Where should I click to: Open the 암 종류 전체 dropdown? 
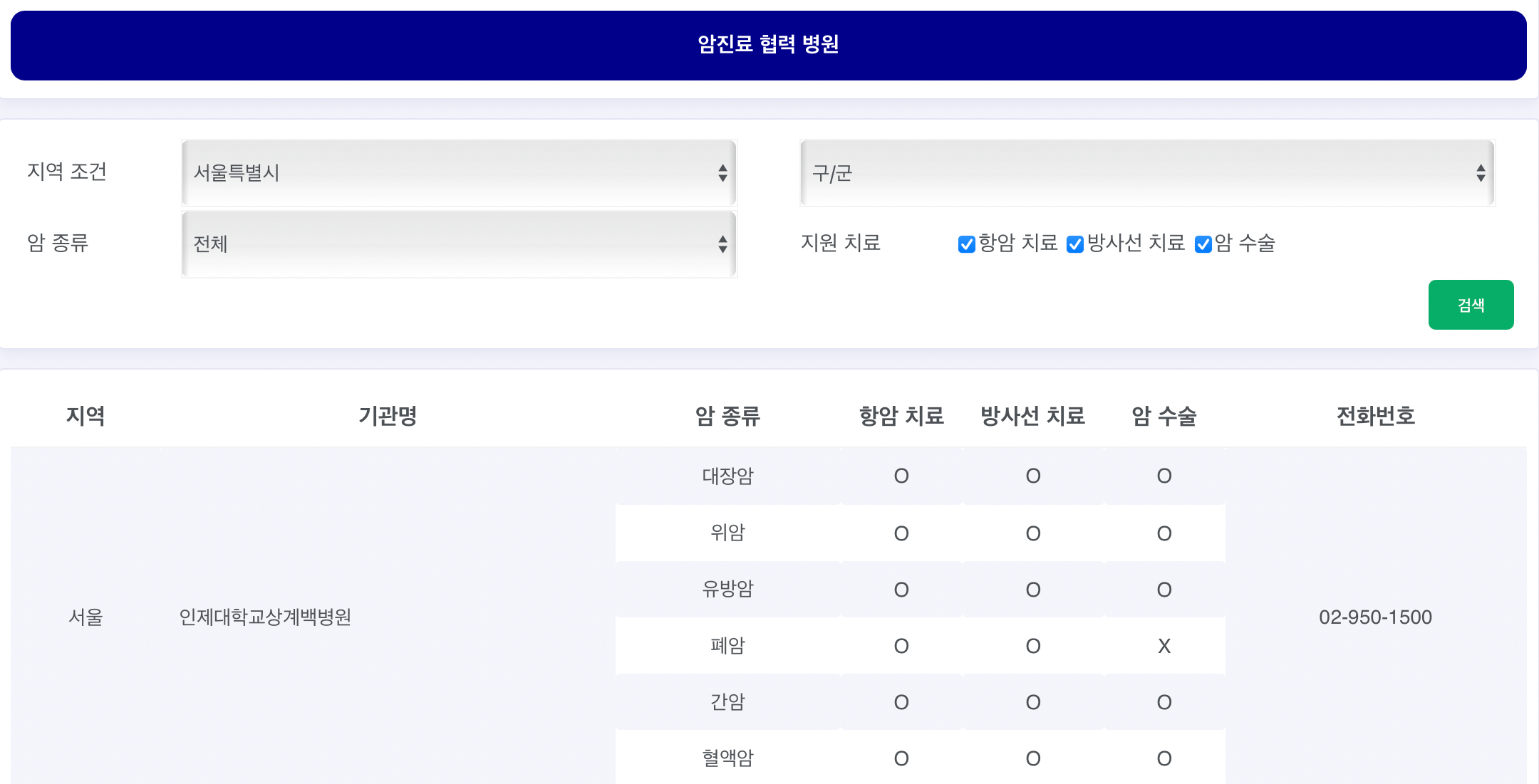tap(459, 244)
